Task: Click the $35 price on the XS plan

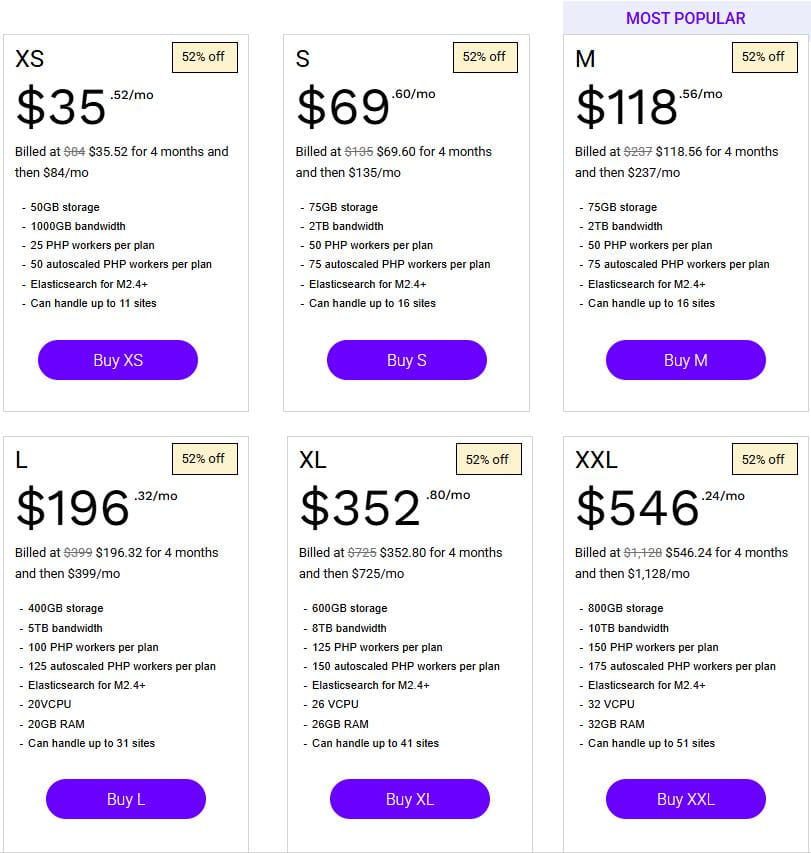Action: [x=62, y=107]
